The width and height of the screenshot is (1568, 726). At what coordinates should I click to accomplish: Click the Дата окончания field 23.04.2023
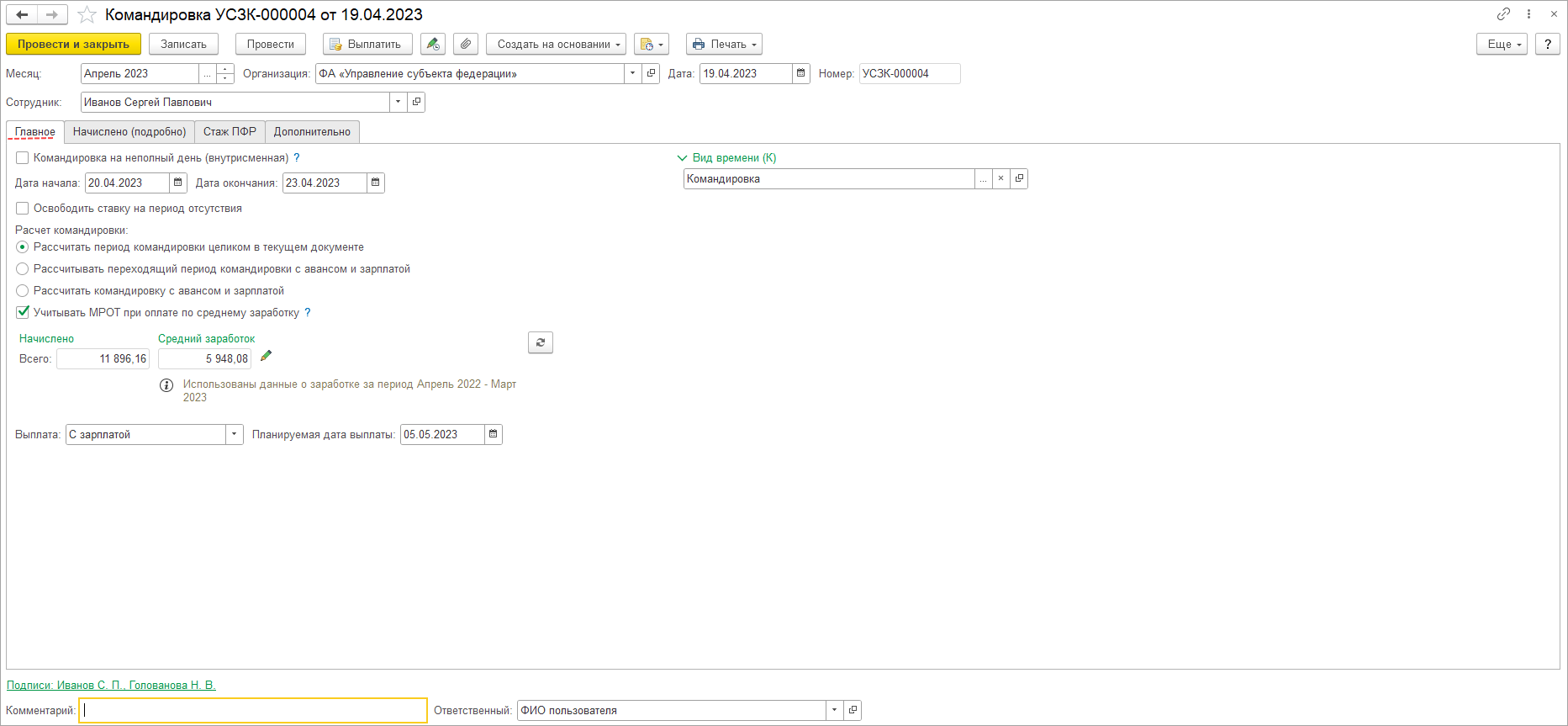point(325,183)
